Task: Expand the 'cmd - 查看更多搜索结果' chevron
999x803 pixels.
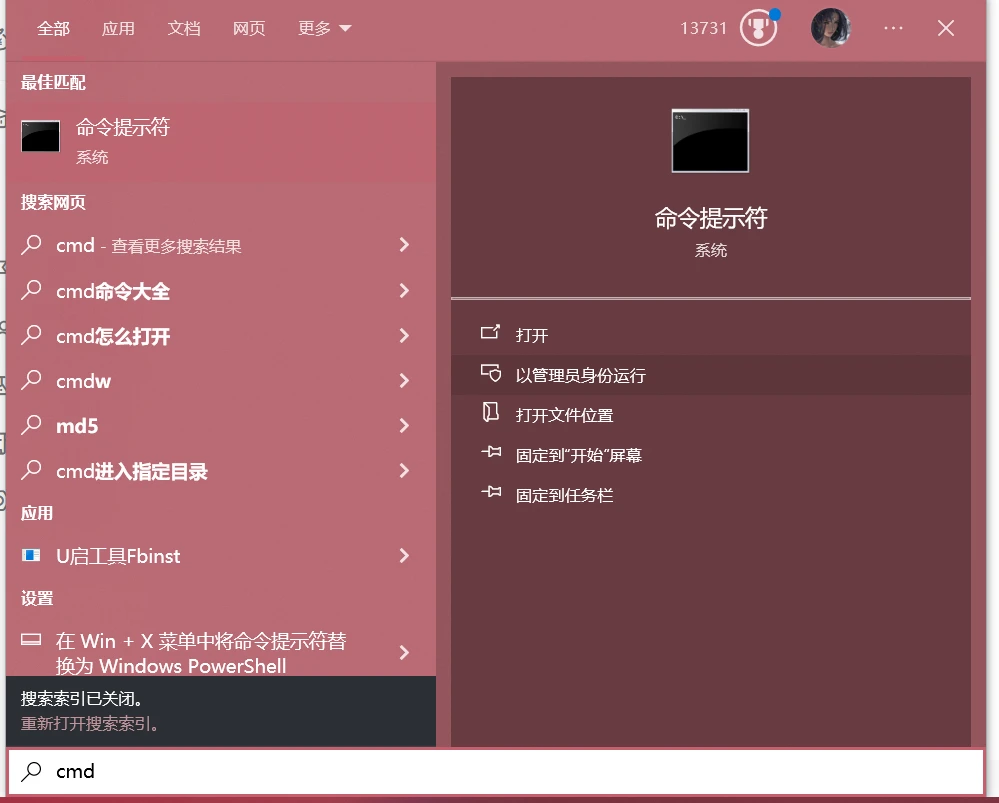Action: [404, 245]
